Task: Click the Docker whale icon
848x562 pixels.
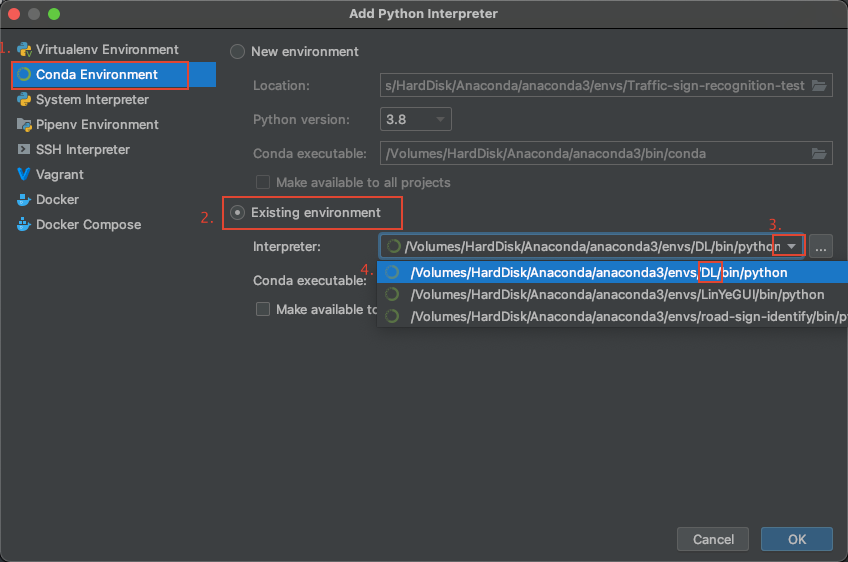Action: click(24, 200)
